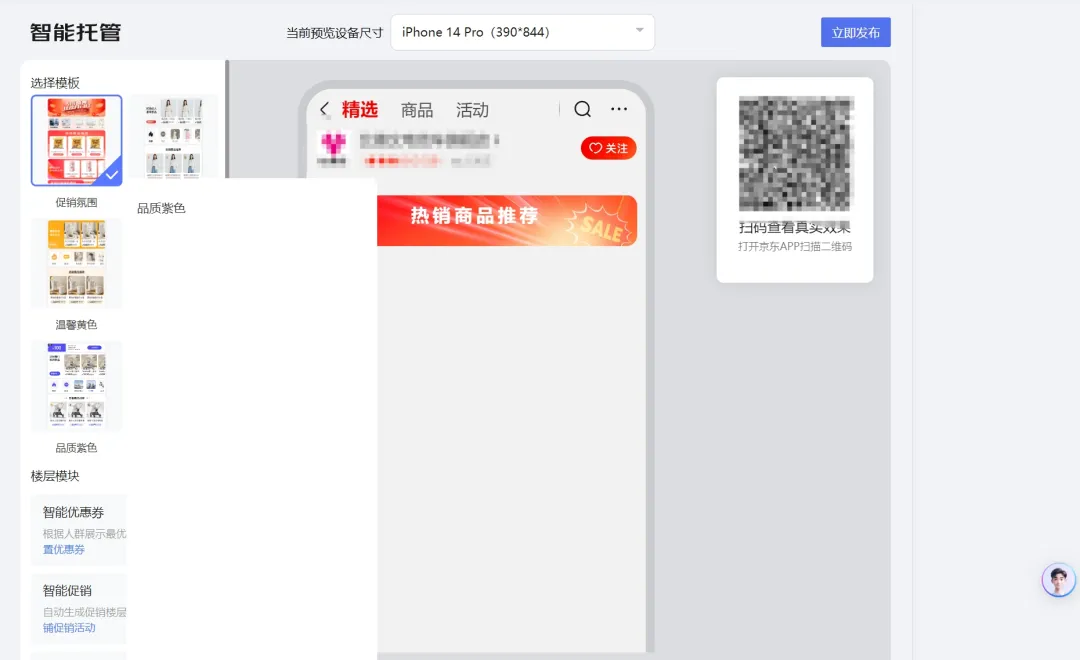Tap the back arrow in phone preview

click(x=324, y=110)
